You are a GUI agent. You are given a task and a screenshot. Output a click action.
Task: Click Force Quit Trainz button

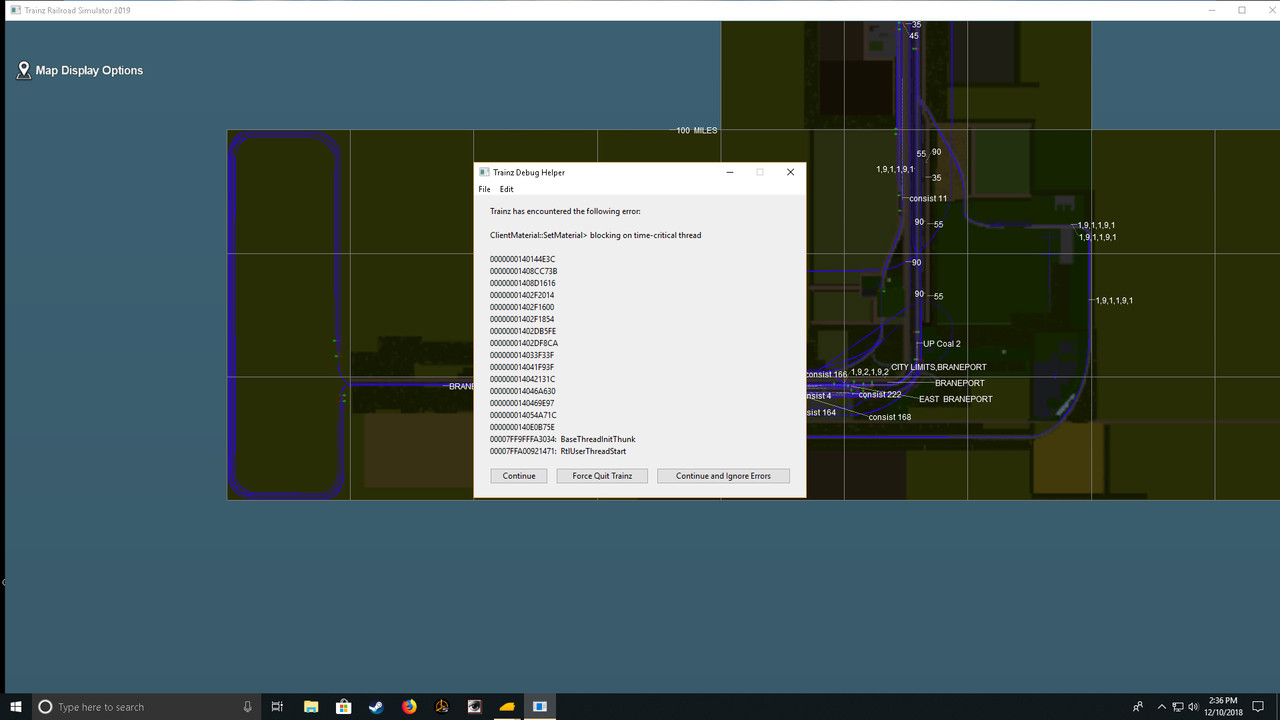click(x=602, y=476)
